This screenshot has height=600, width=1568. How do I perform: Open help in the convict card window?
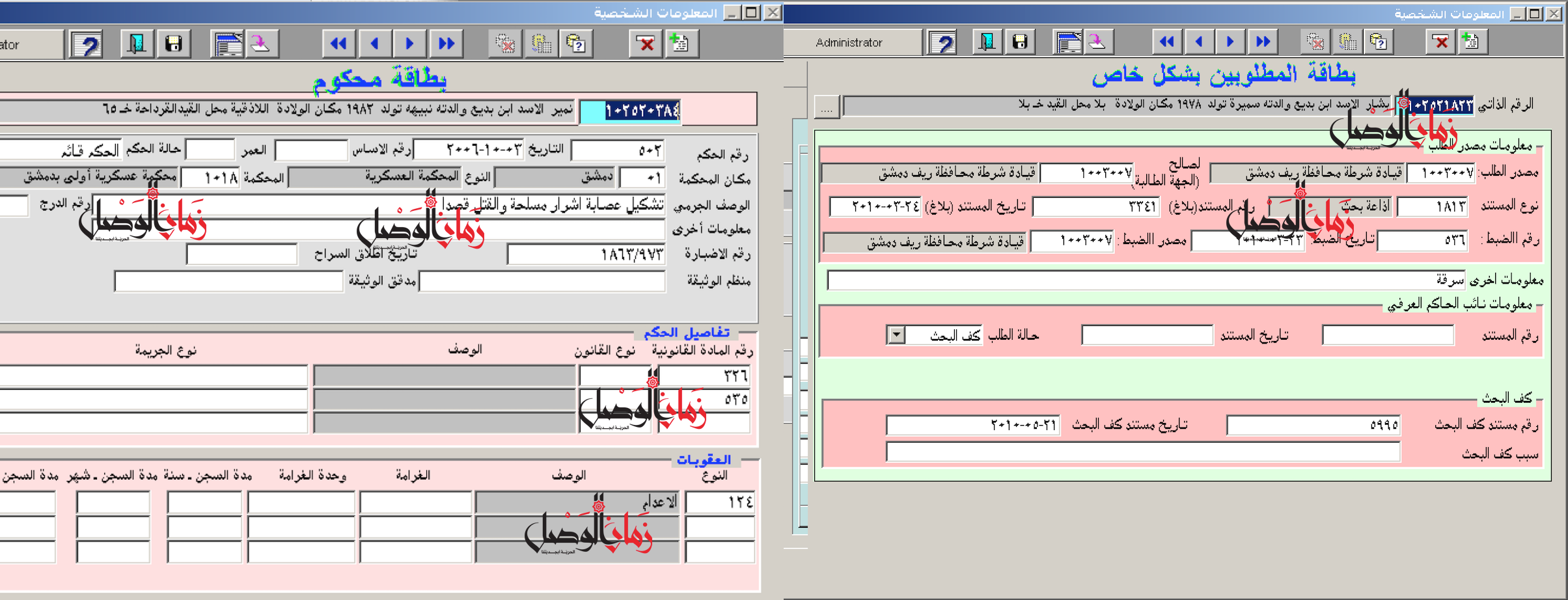[x=87, y=44]
